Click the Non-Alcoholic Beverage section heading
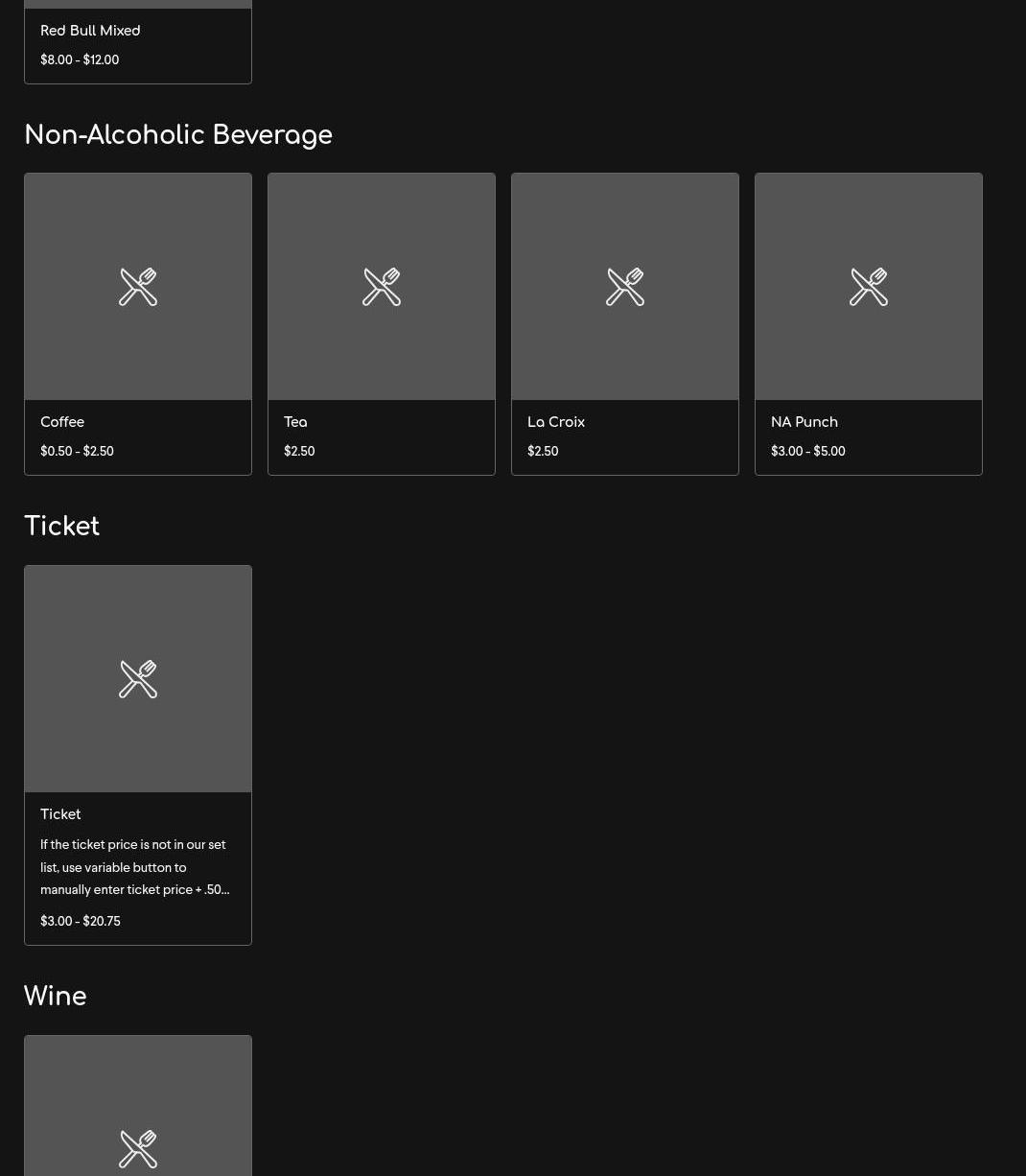The image size is (1026, 1176). pos(178,135)
